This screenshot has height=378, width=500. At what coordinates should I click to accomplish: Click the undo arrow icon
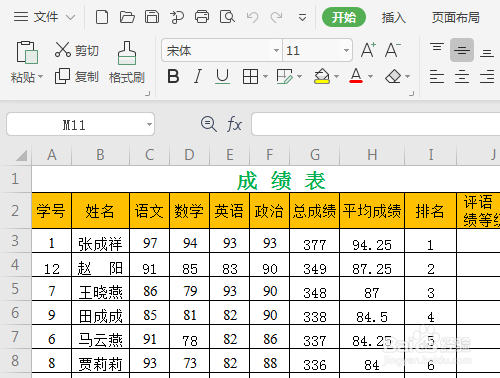point(252,17)
